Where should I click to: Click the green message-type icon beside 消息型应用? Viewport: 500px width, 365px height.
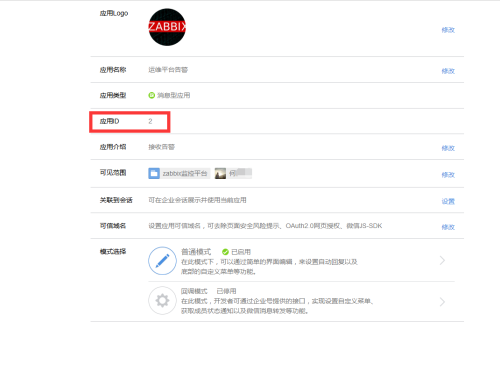point(152,95)
